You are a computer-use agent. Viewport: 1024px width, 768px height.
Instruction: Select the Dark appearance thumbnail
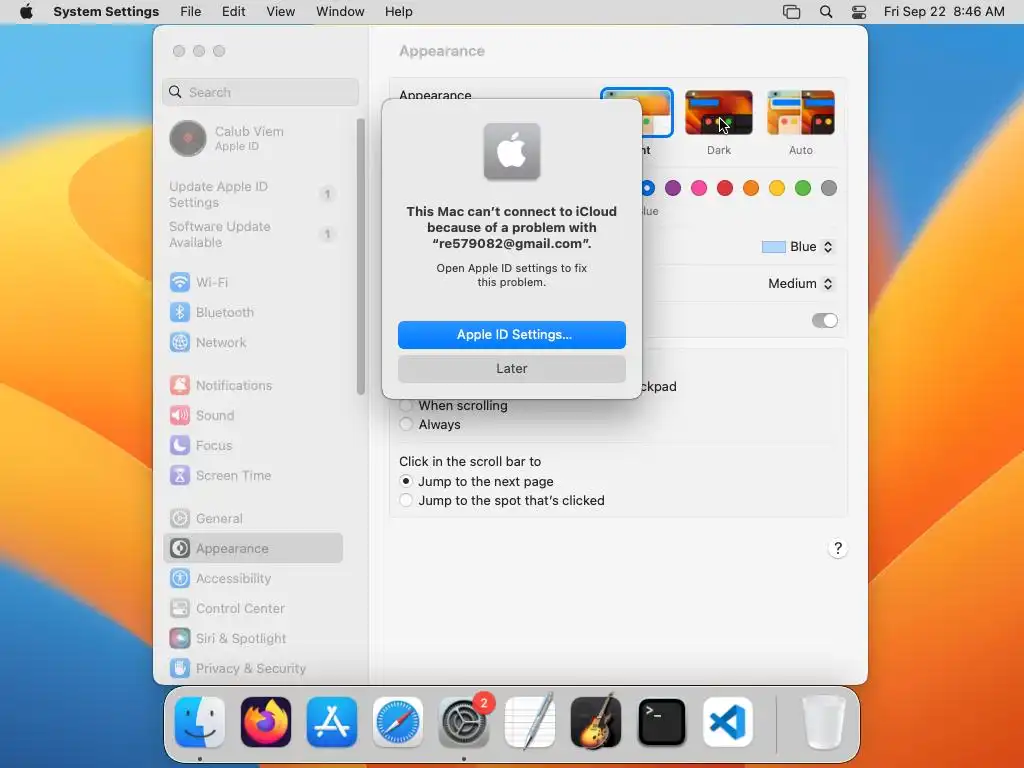pyautogui.click(x=718, y=112)
